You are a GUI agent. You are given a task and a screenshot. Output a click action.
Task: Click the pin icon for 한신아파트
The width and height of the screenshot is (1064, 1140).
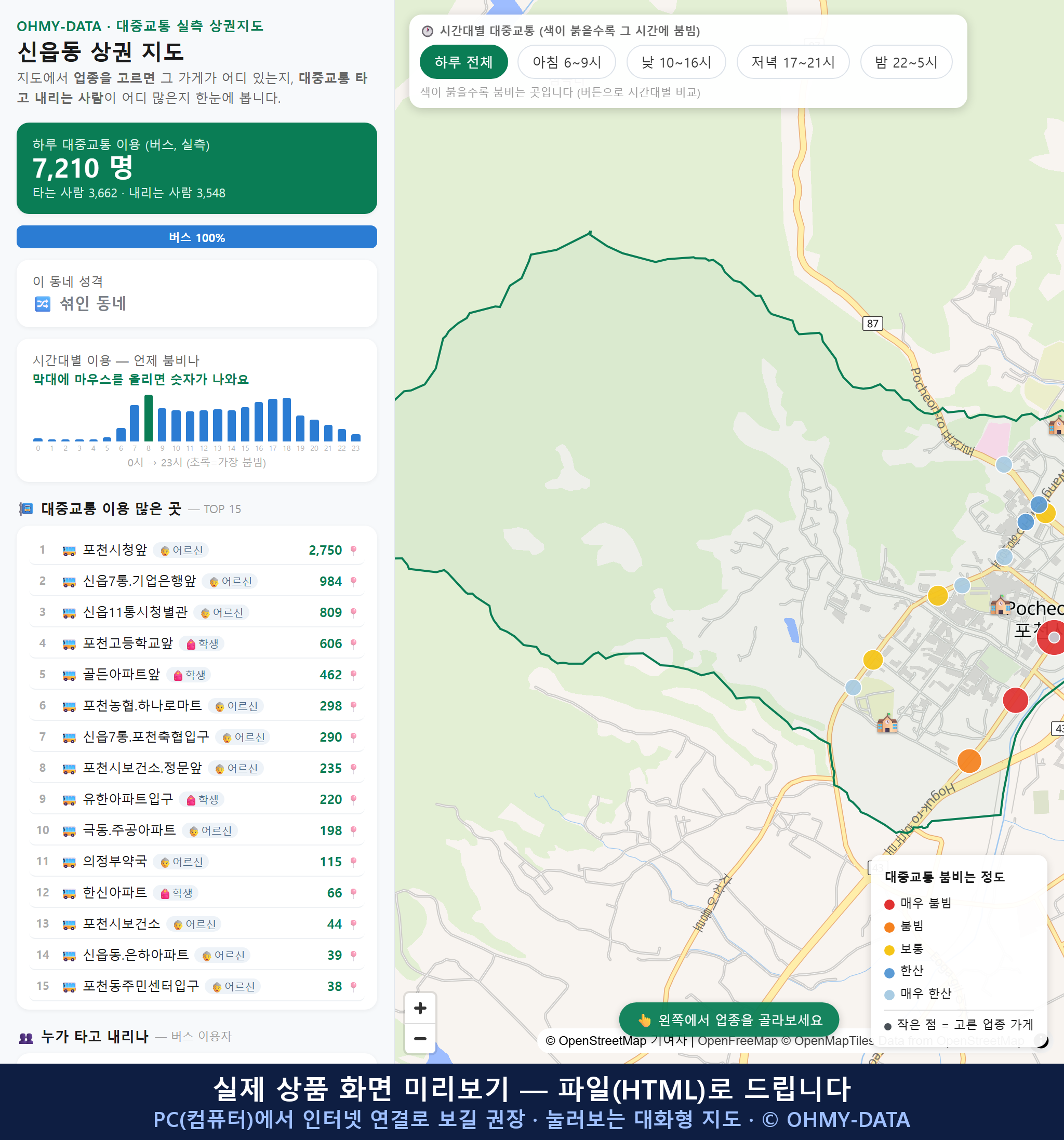tap(353, 893)
